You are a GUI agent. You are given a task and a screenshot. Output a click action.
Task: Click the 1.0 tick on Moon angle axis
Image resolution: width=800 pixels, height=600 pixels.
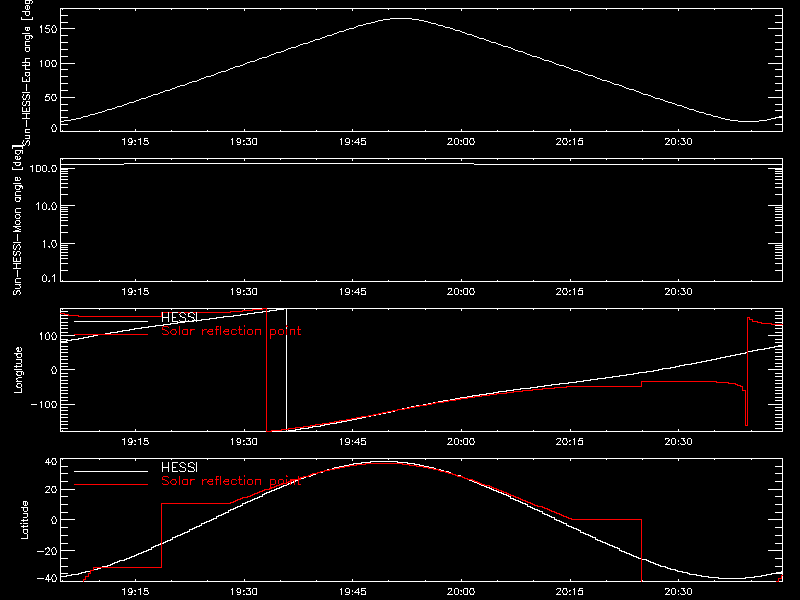[x=49, y=244]
